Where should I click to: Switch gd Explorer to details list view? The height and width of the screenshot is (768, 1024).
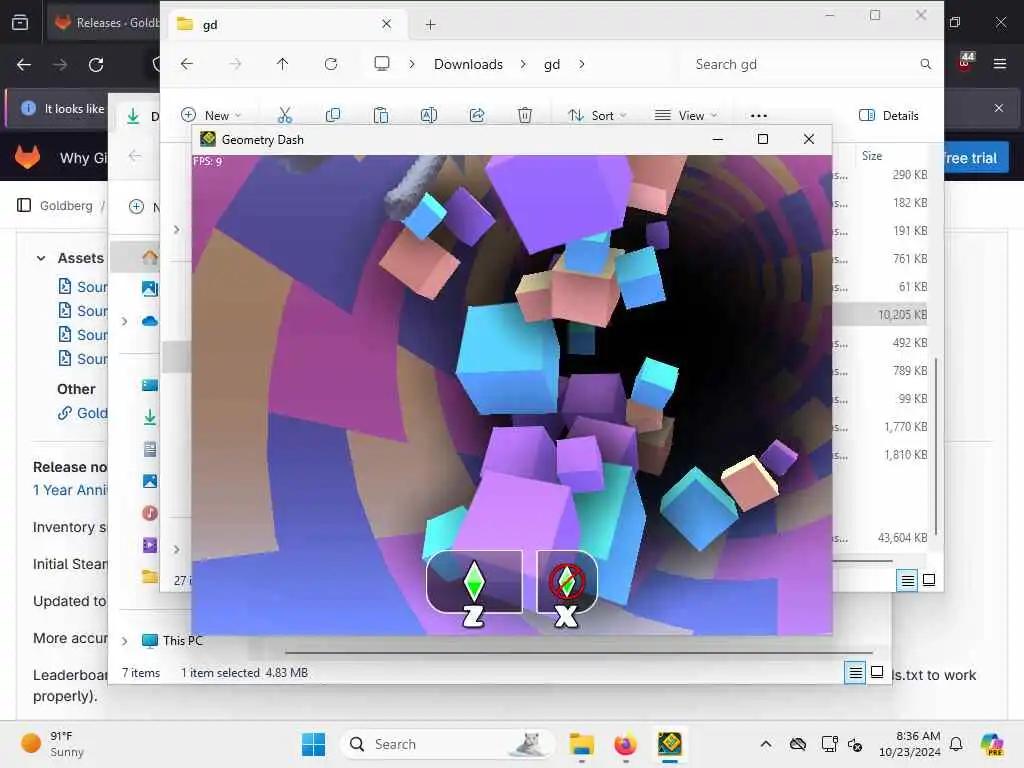907,580
